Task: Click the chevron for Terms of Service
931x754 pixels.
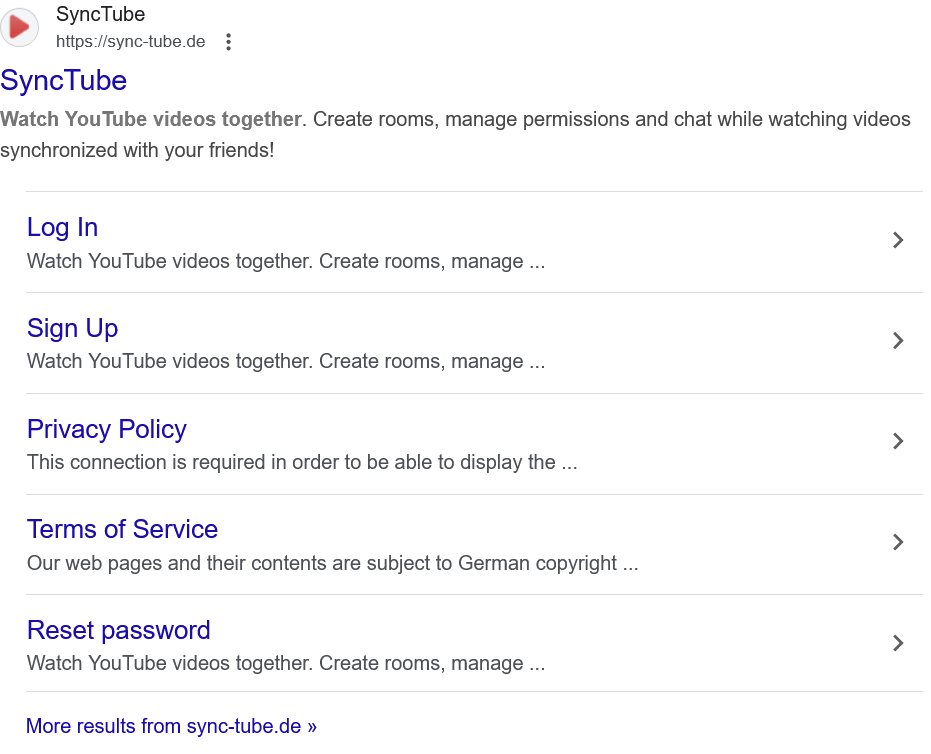Action: [x=898, y=542]
